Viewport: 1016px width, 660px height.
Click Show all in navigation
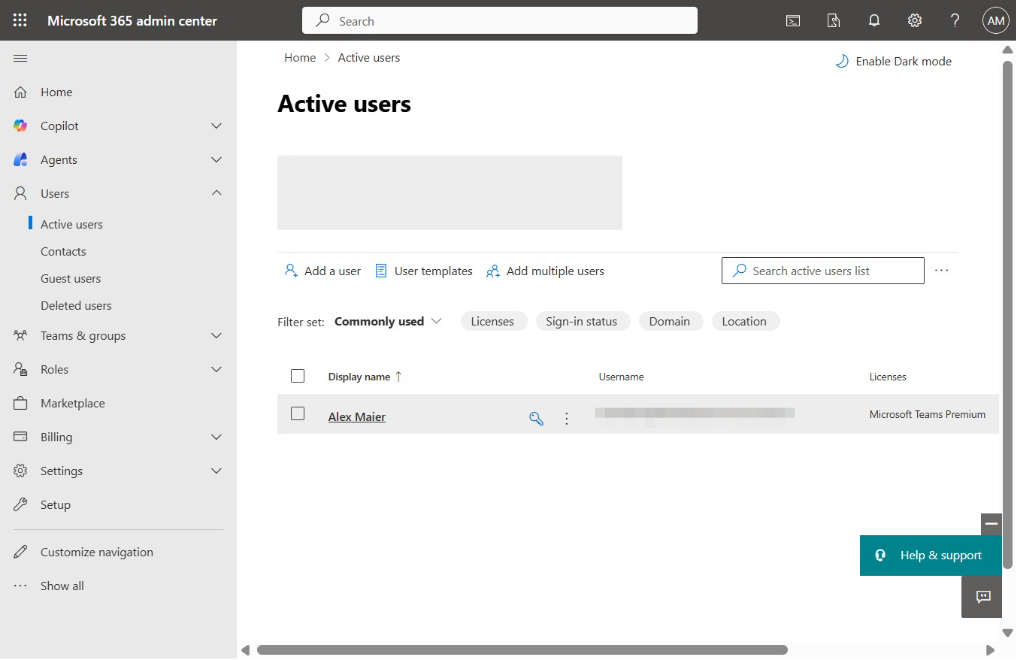click(x=62, y=586)
